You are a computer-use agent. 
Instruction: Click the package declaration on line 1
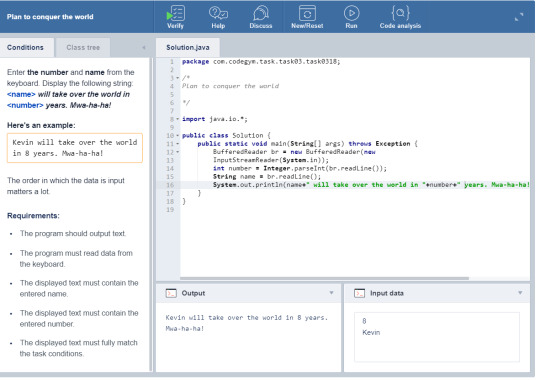[x=262, y=62]
